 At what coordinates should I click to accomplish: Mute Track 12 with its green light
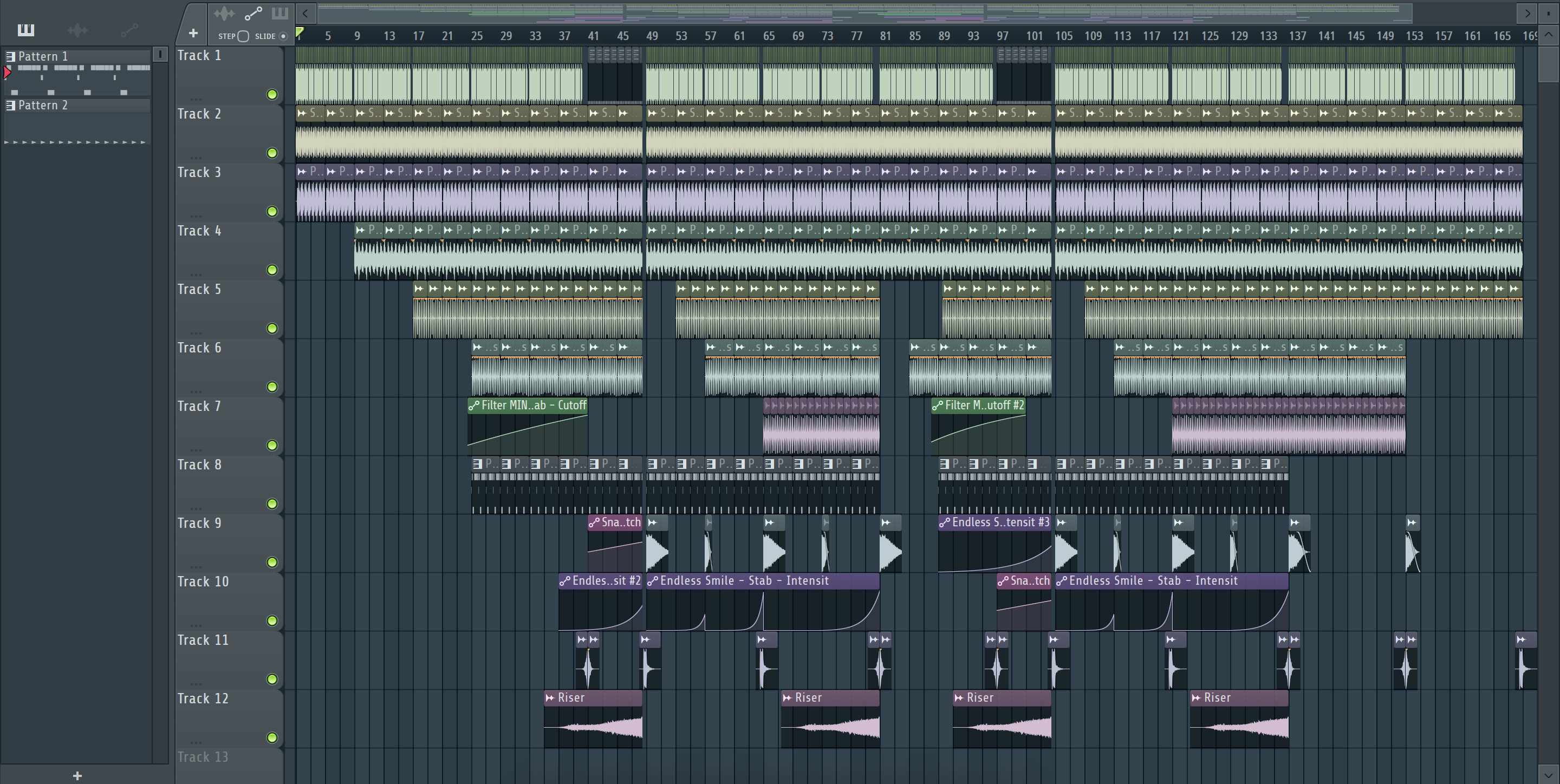[x=272, y=738]
